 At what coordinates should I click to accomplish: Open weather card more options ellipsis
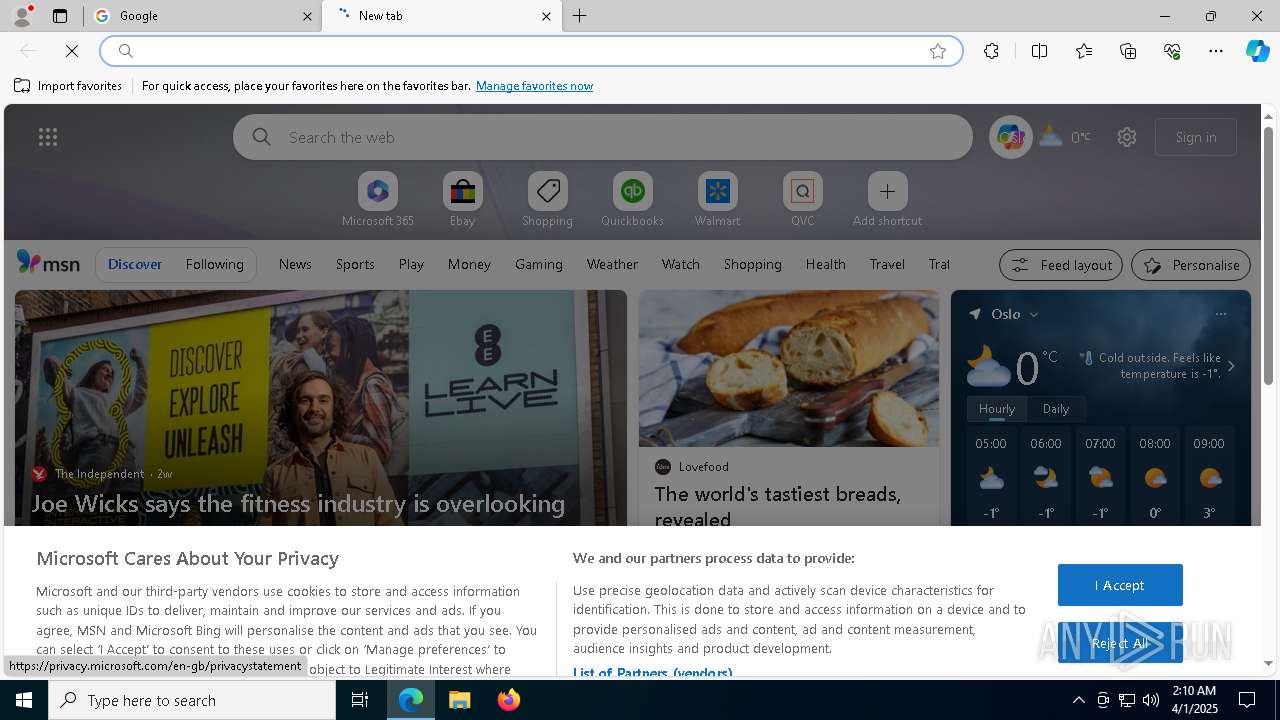[1220, 314]
